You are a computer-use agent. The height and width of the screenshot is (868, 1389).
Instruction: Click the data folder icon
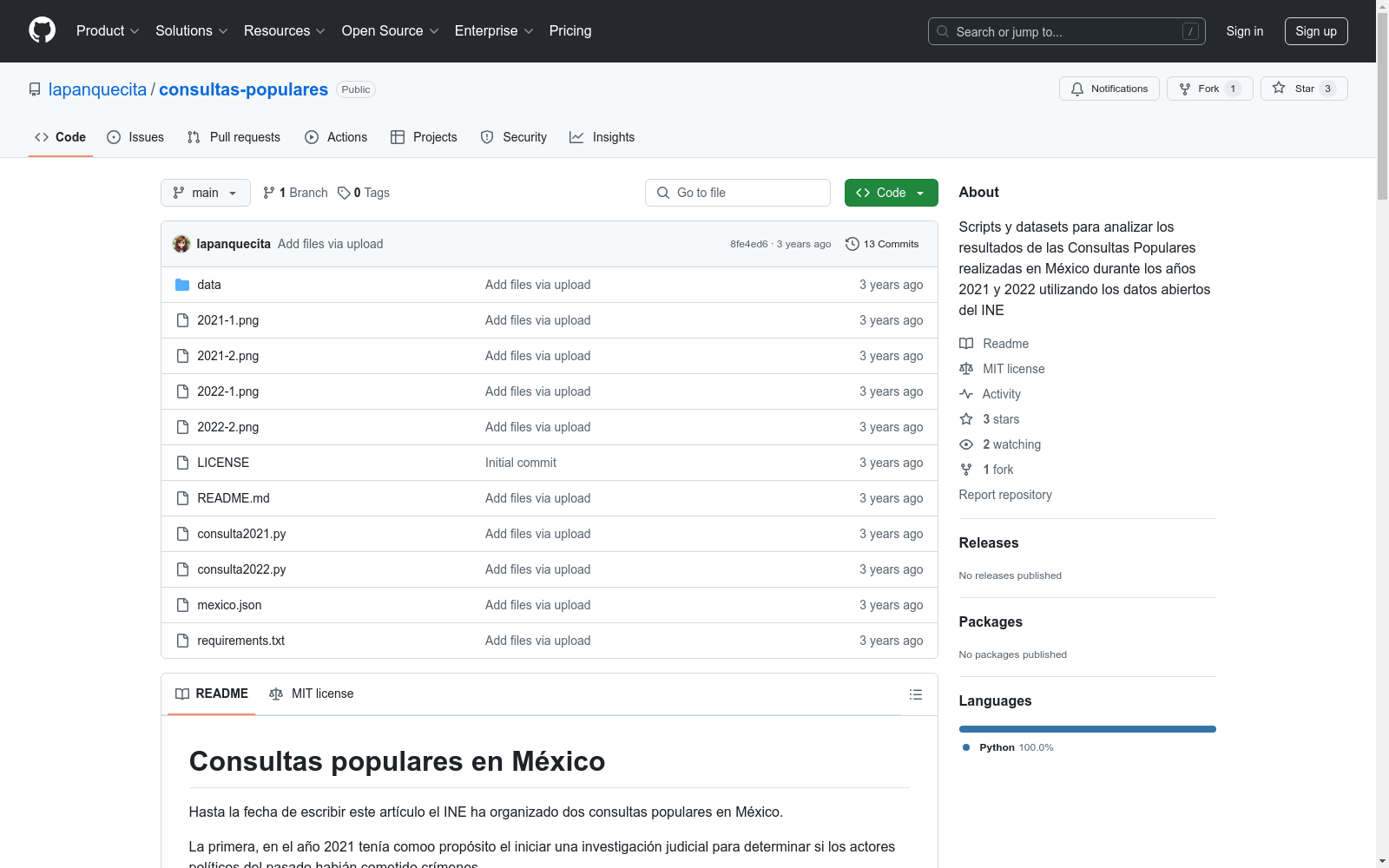[182, 285]
